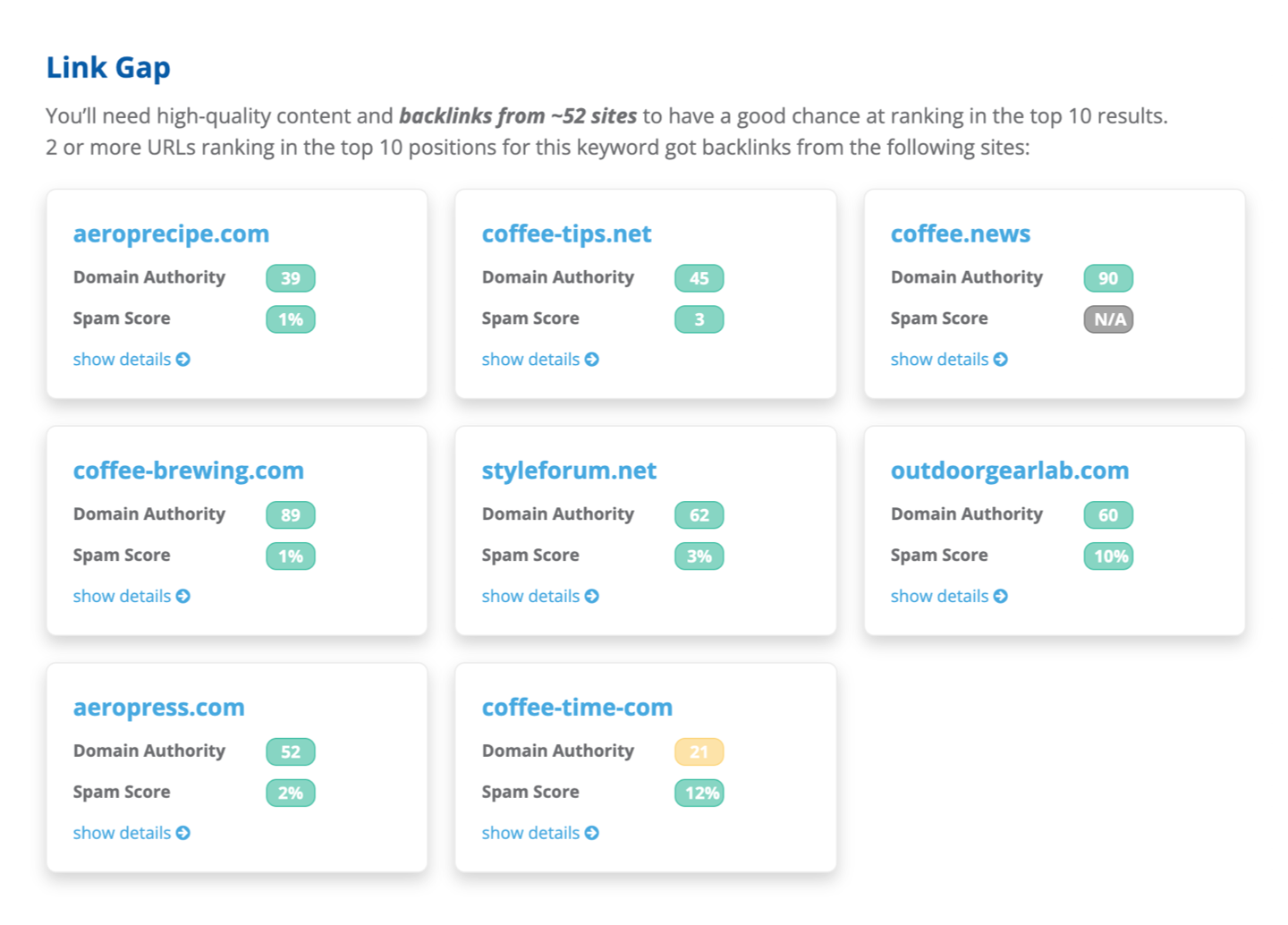Open the coffee.news domain link
This screenshot has height=925, width=1288.
tap(961, 234)
